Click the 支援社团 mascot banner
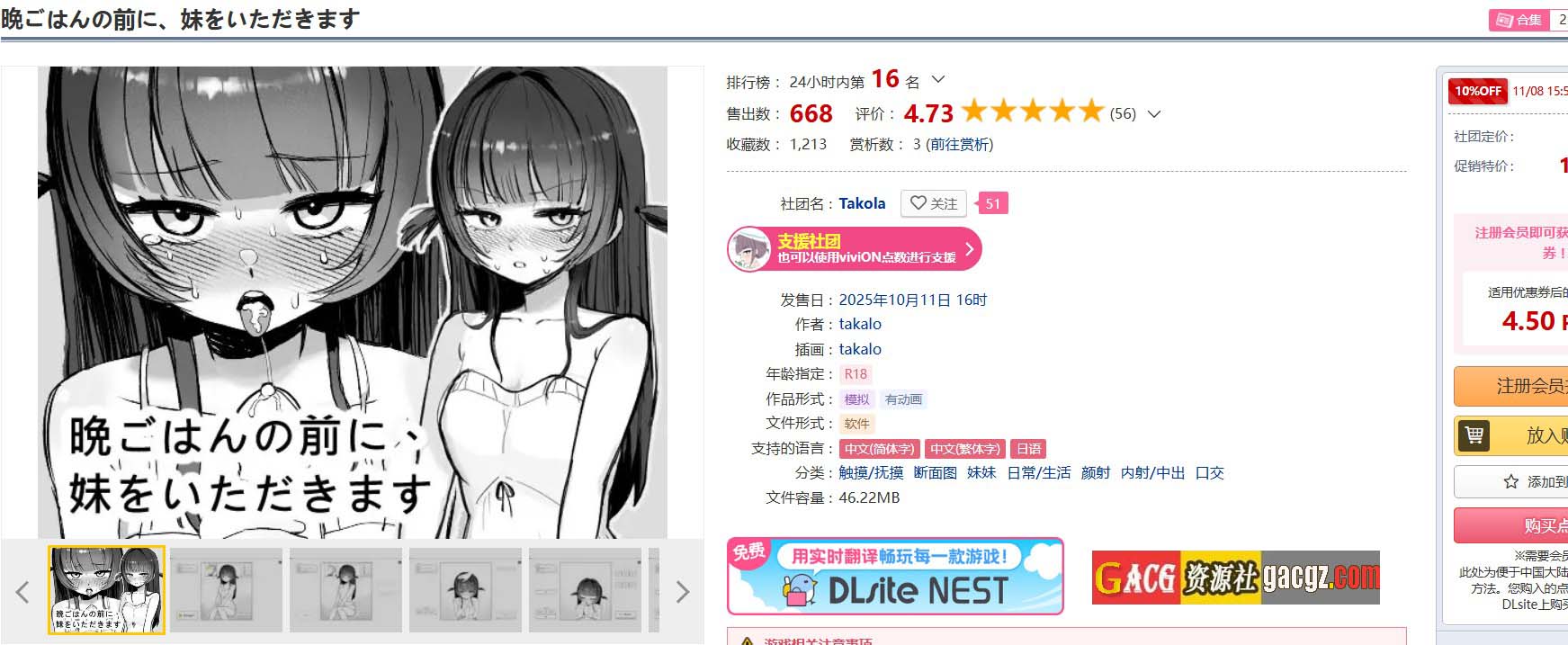The height and width of the screenshot is (645, 1568). 855,249
